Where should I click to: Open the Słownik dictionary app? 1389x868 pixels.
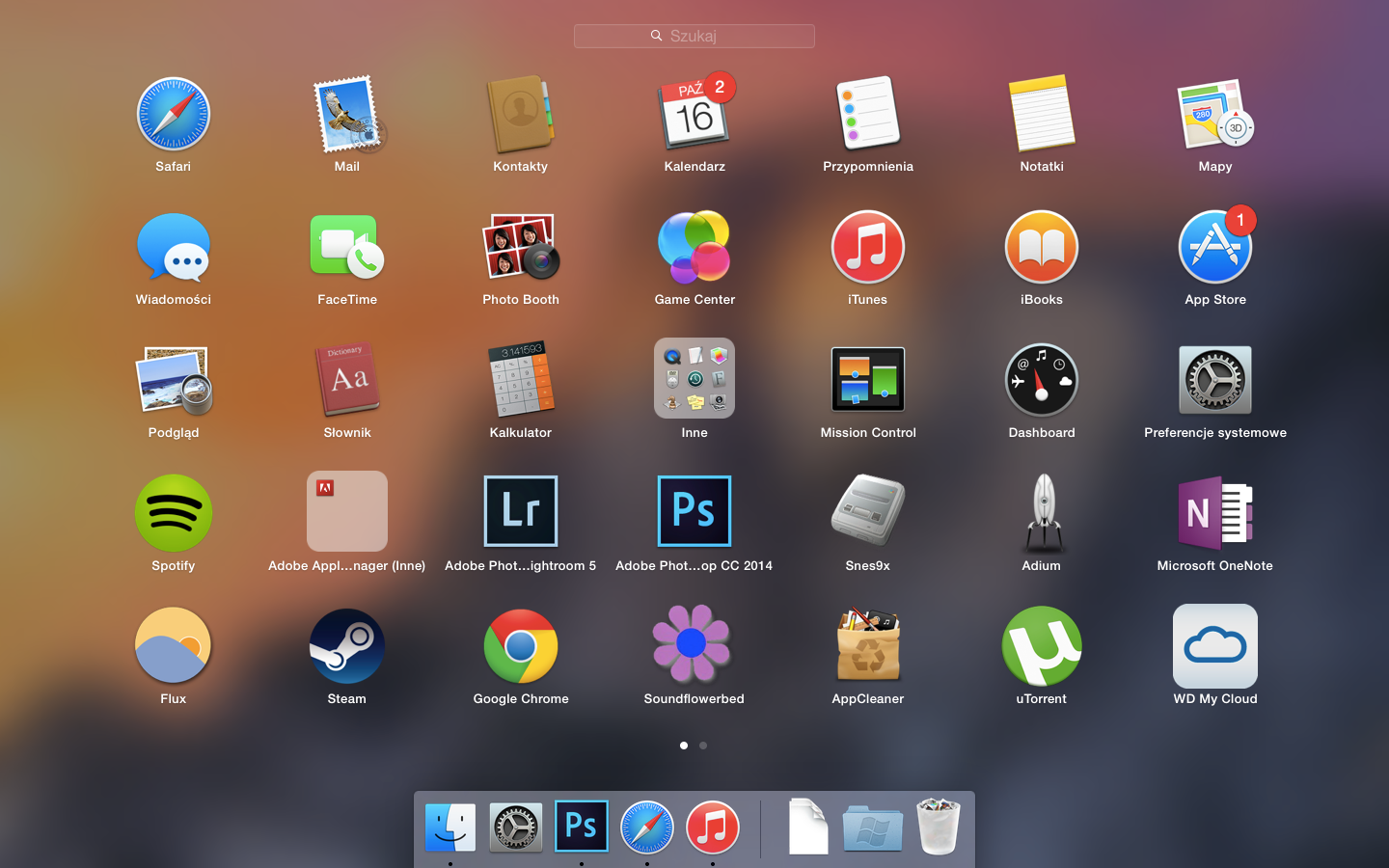tap(347, 381)
